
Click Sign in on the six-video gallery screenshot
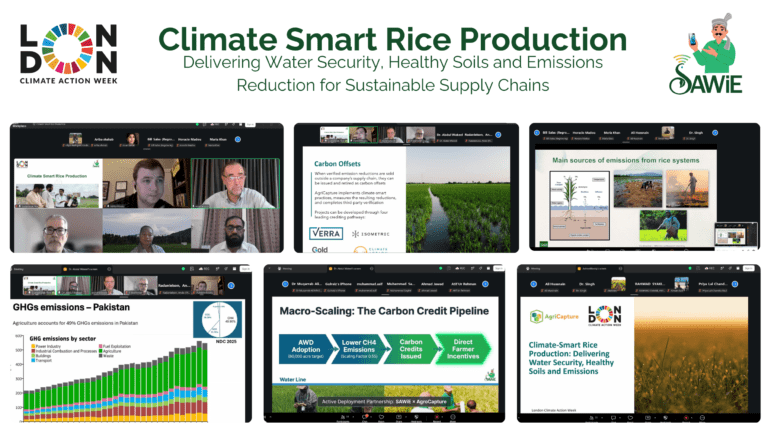coord(250,125)
